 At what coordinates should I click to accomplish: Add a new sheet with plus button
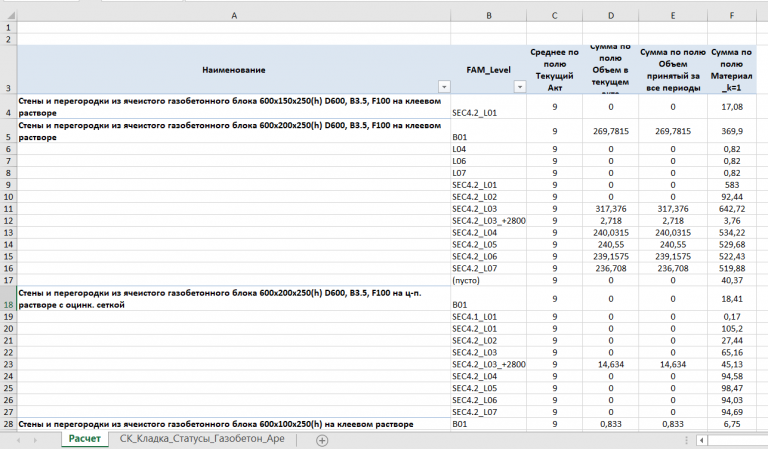point(322,439)
